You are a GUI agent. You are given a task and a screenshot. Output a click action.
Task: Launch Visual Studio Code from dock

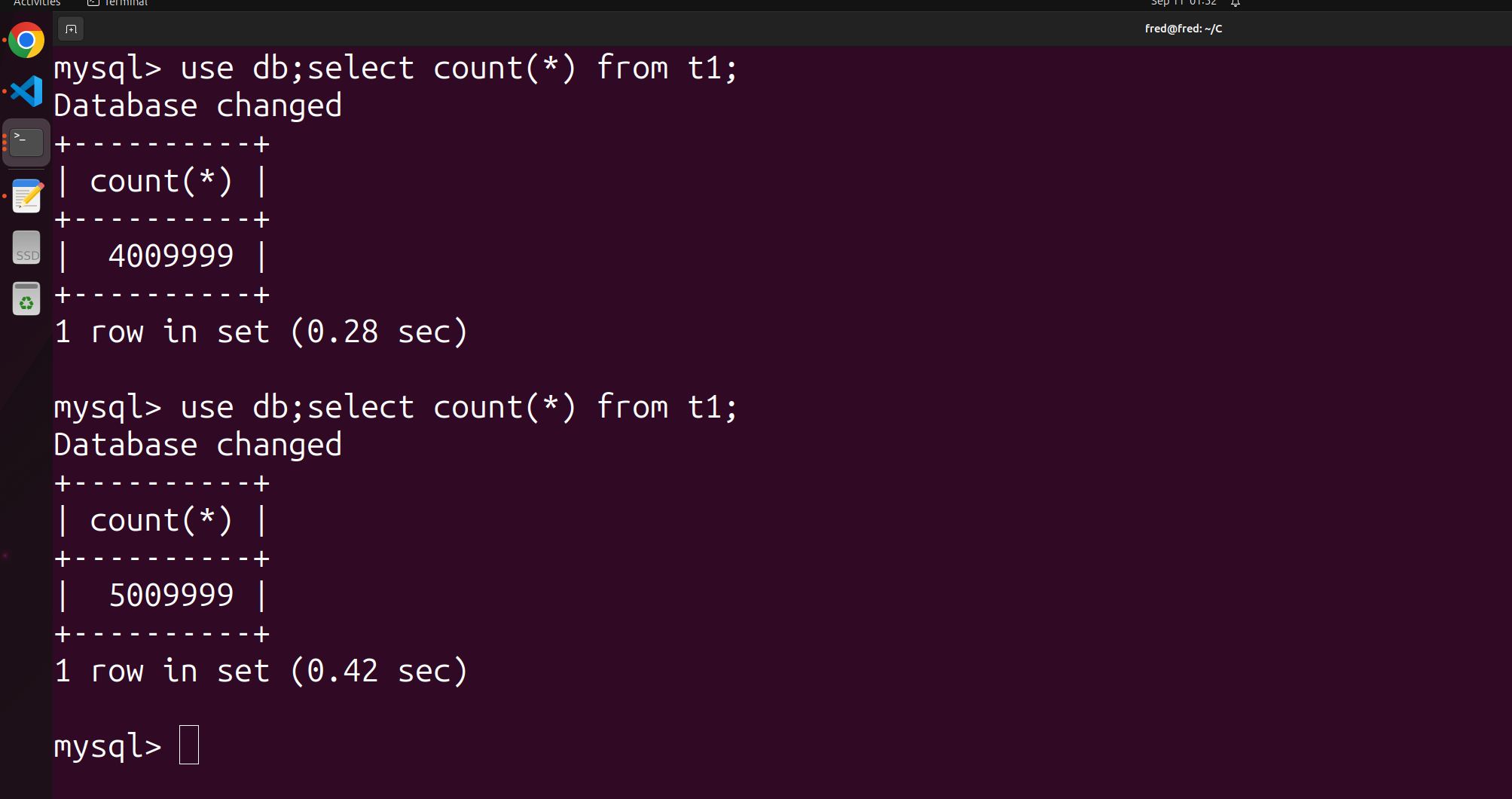point(26,91)
